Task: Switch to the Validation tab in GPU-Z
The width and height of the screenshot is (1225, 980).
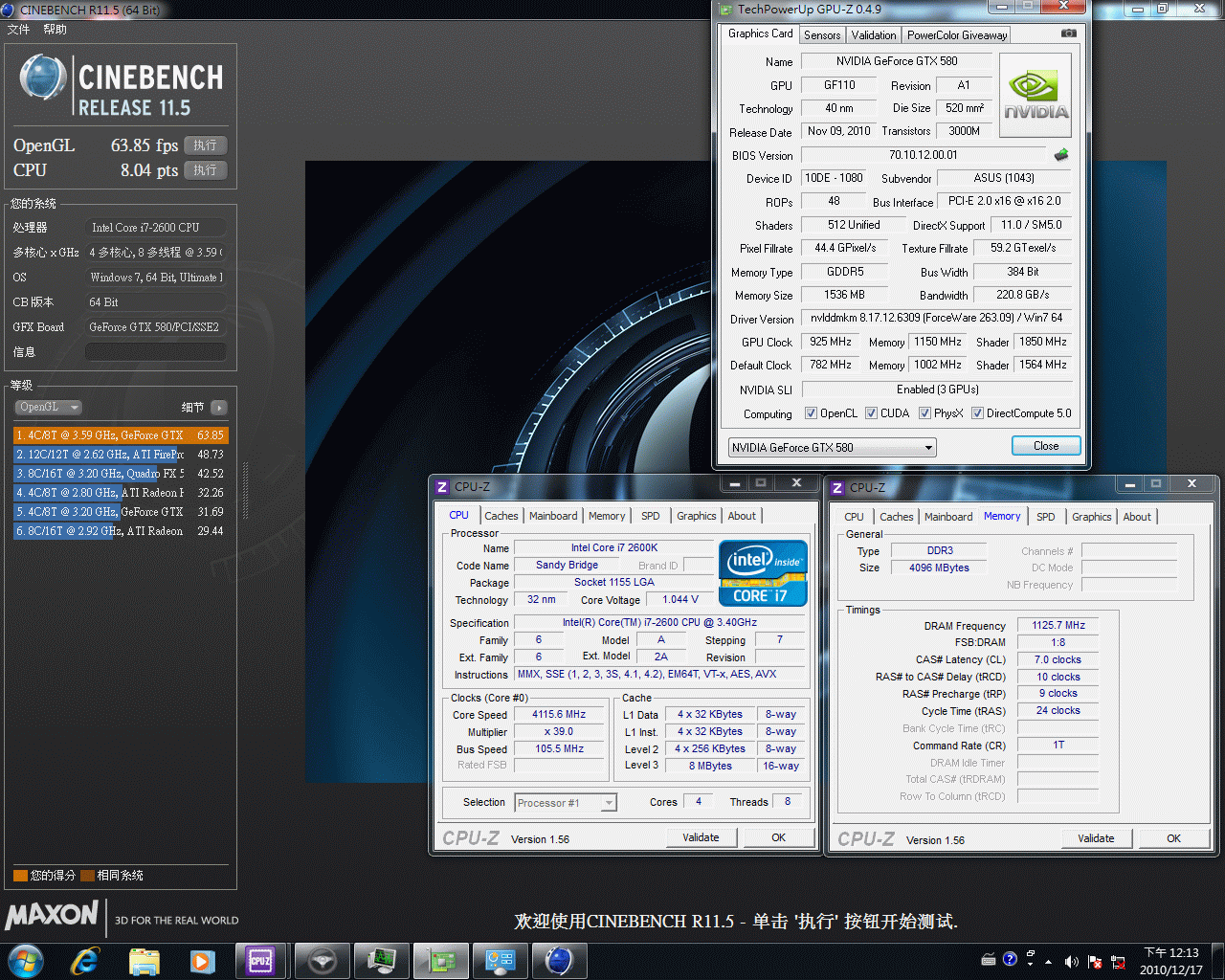Action: (874, 35)
